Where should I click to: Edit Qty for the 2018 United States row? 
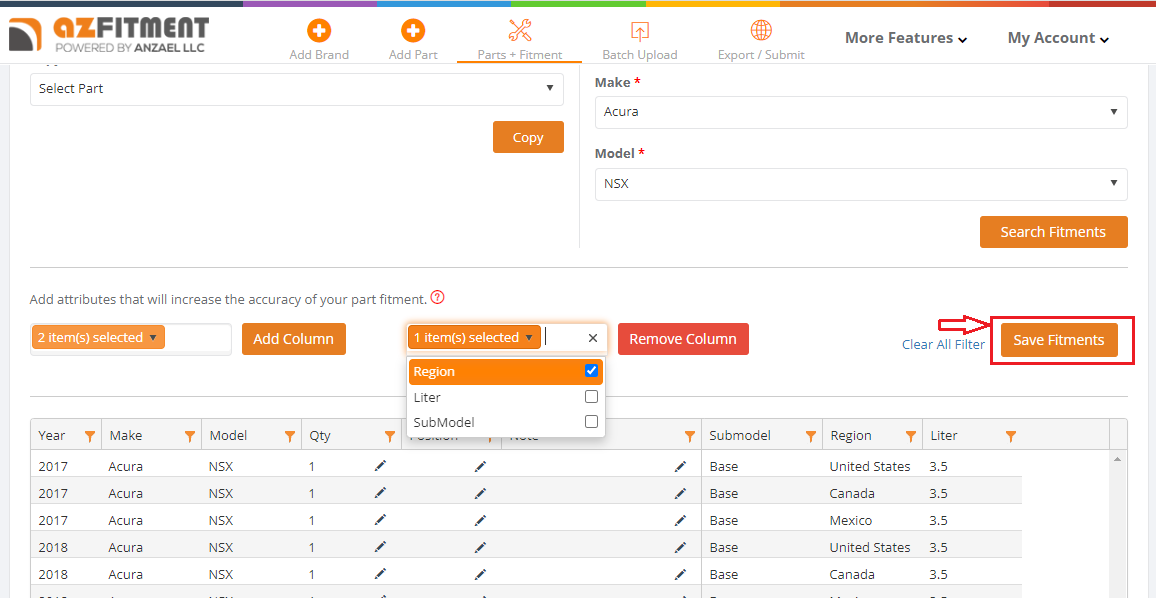pyautogui.click(x=380, y=547)
